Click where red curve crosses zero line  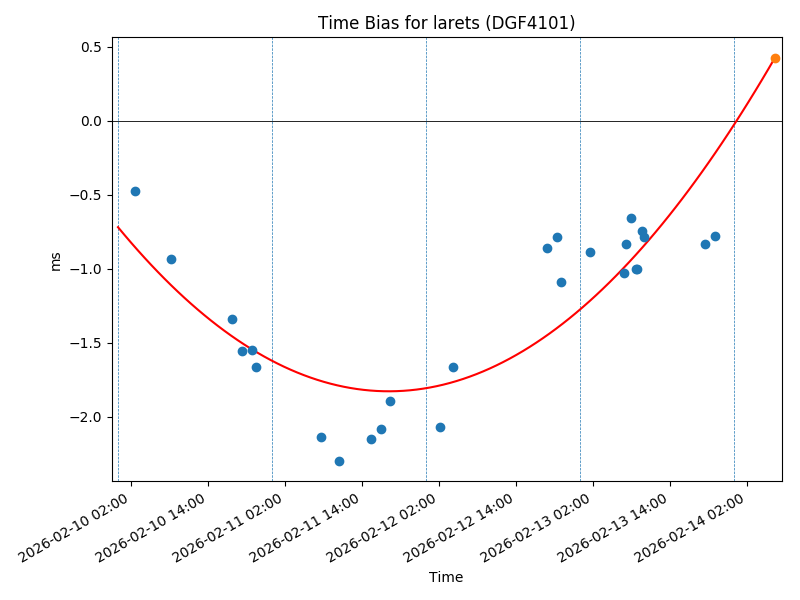[736, 121]
